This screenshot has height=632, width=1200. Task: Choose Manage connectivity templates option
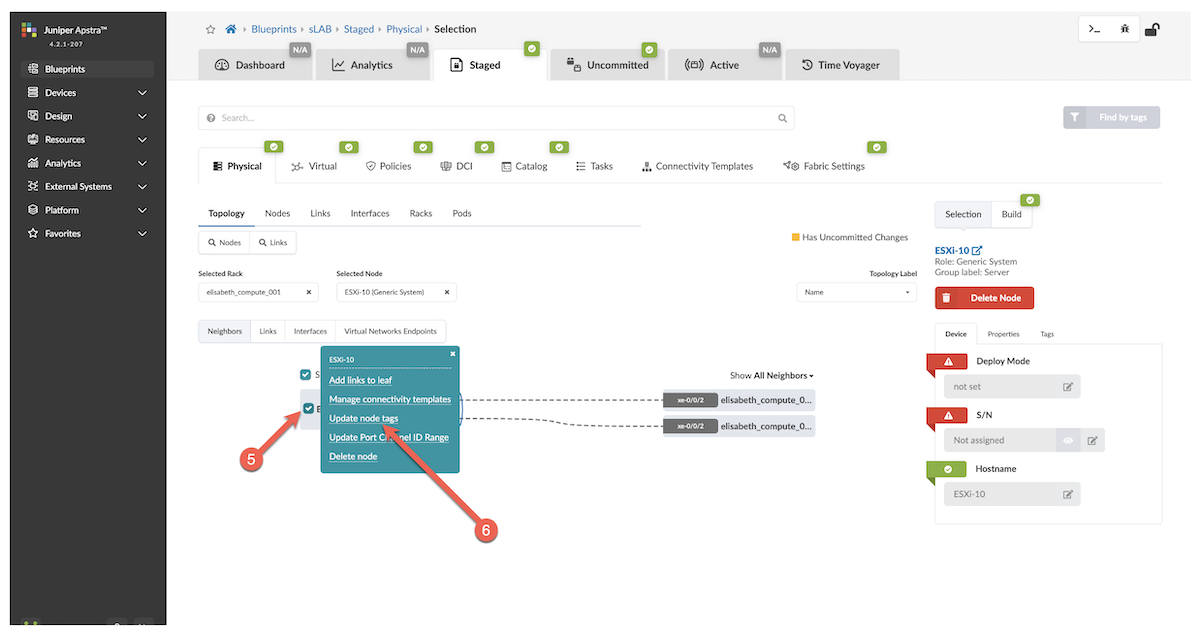(390, 399)
